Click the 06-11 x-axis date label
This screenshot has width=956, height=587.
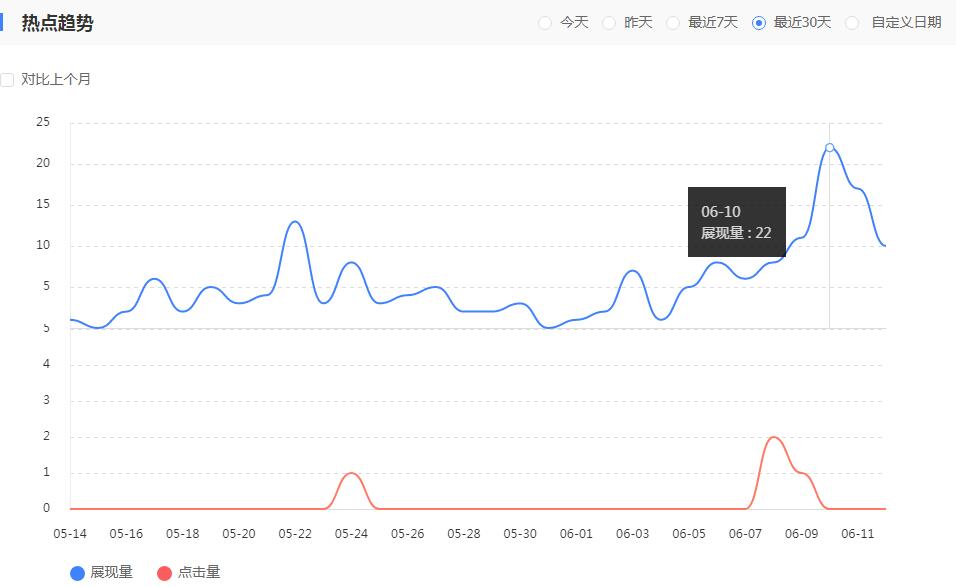coord(858,534)
